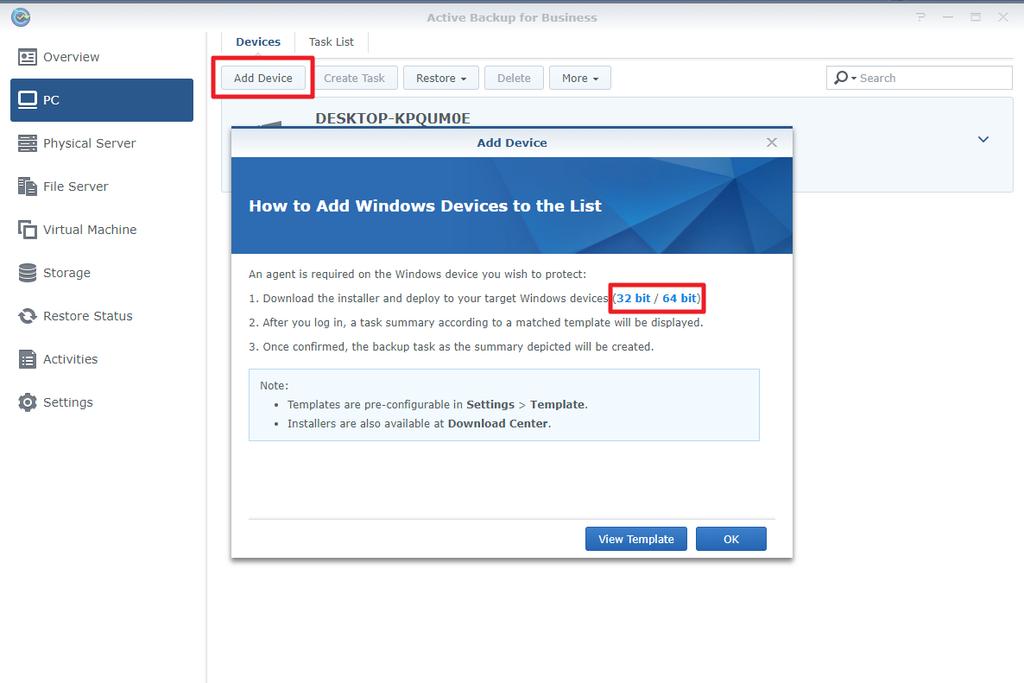Open the More dropdown menu
This screenshot has height=683, width=1024.
point(580,78)
